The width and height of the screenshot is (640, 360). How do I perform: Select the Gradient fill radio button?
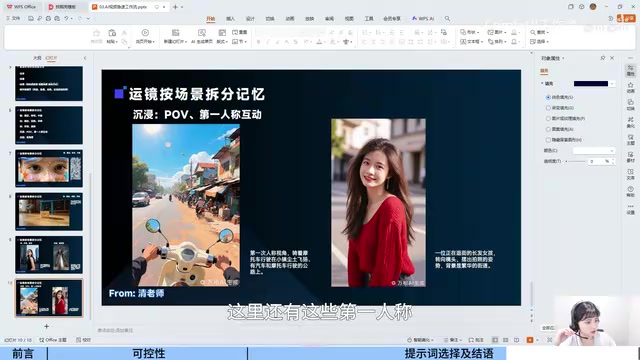[x=548, y=108]
